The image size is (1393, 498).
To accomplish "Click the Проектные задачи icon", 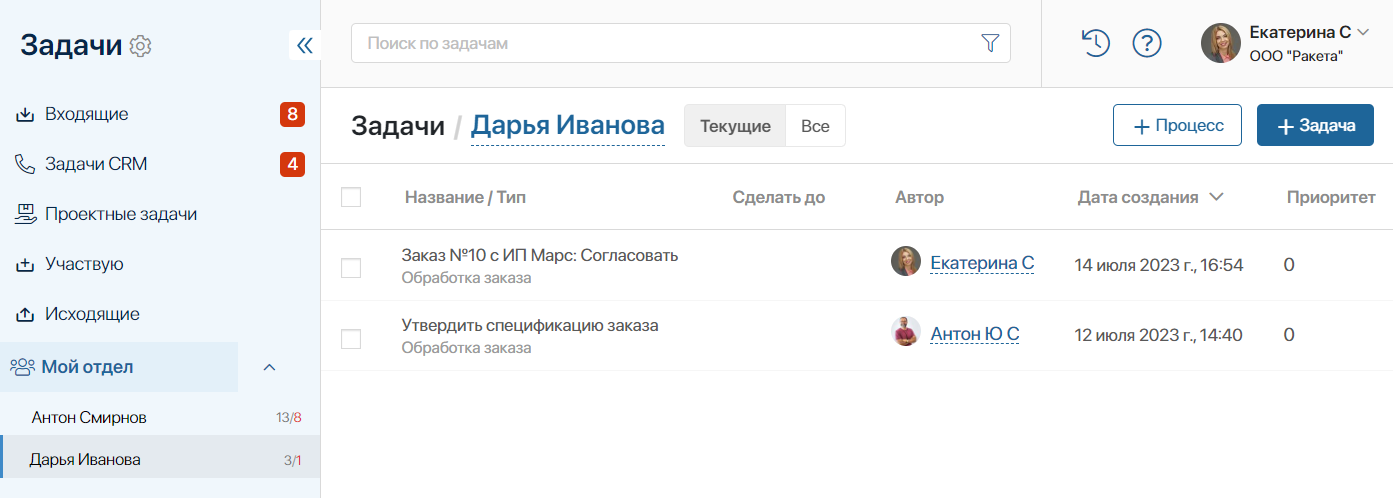I will pyautogui.click(x=25, y=214).
